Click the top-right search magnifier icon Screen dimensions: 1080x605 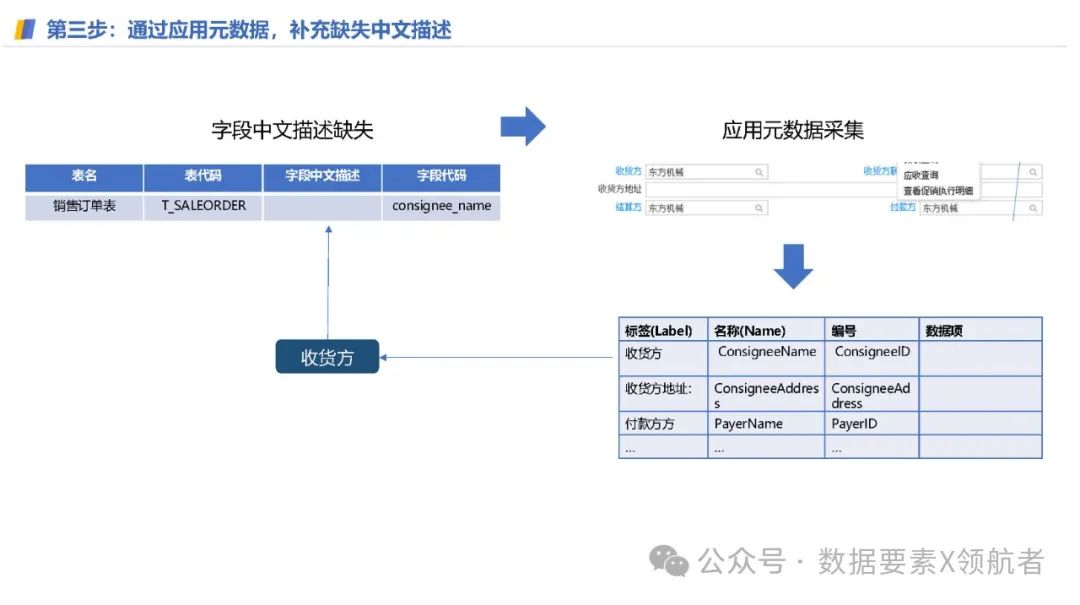coord(1033,170)
